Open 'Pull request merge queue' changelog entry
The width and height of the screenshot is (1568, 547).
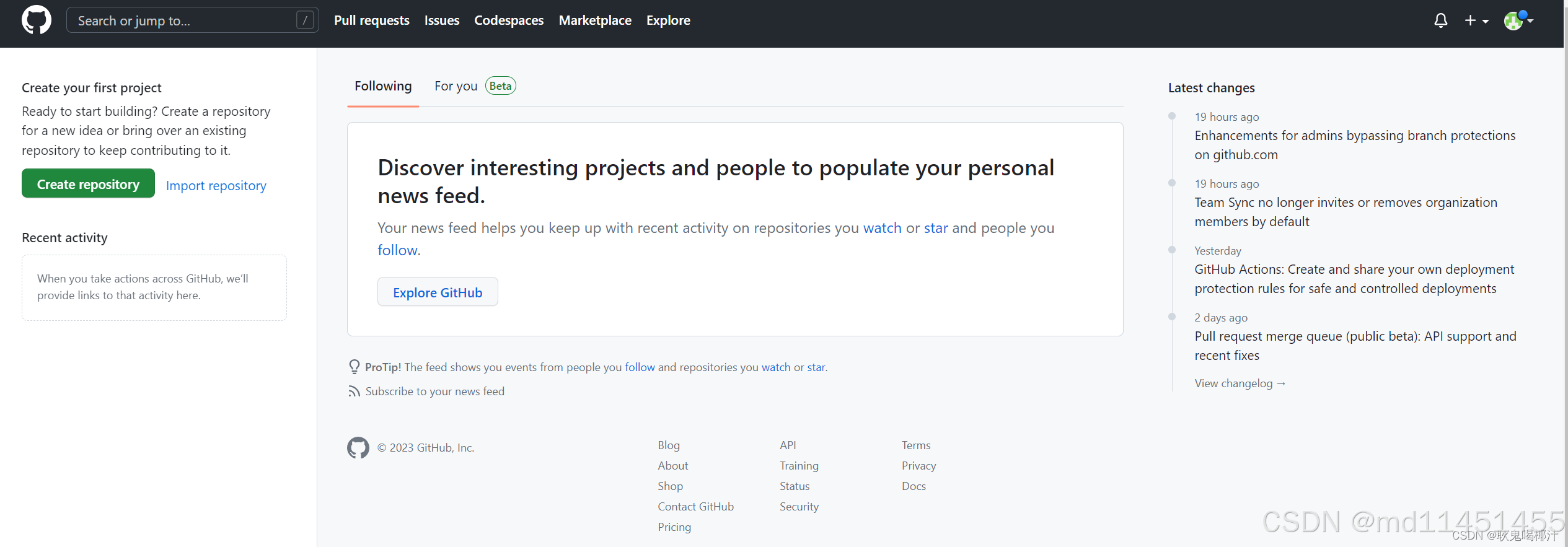click(1355, 346)
